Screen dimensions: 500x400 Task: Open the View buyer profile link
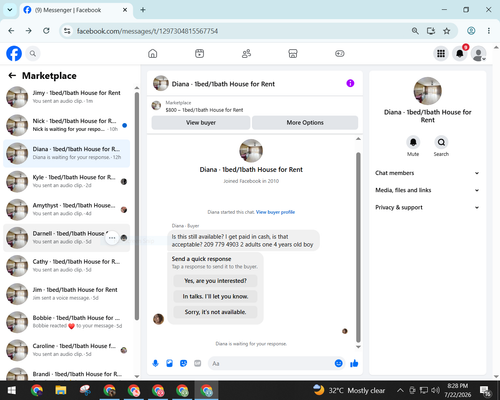(x=275, y=212)
